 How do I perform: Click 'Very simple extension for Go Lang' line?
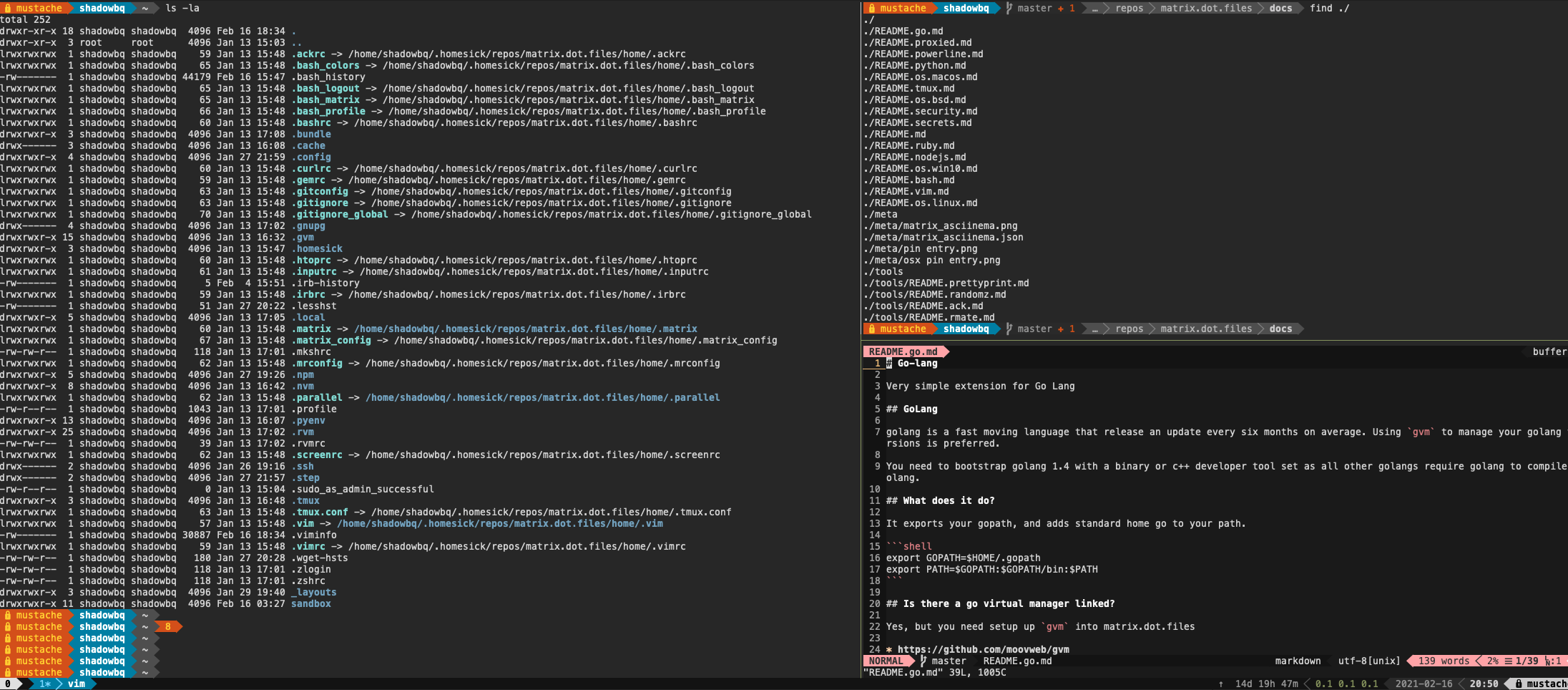[x=981, y=387]
